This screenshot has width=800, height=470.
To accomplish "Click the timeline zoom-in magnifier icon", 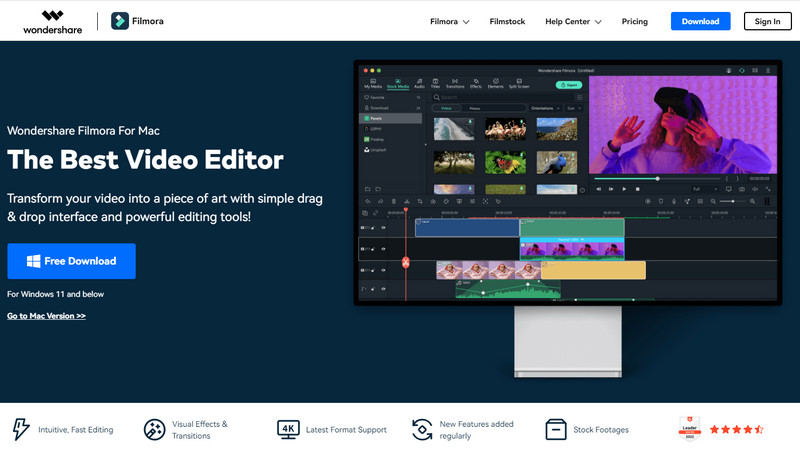I will pos(752,202).
